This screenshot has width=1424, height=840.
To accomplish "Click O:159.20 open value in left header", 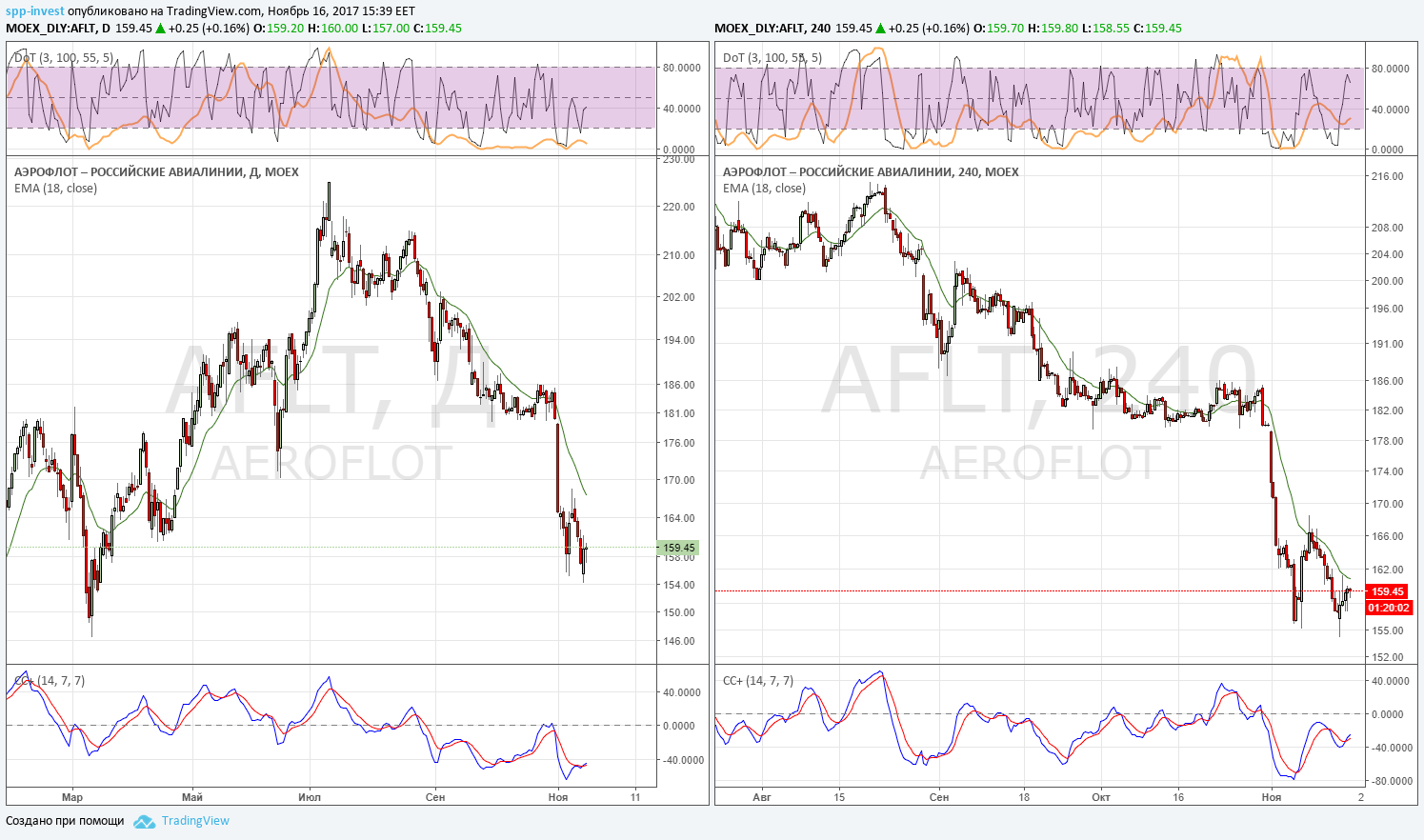I will (278, 28).
